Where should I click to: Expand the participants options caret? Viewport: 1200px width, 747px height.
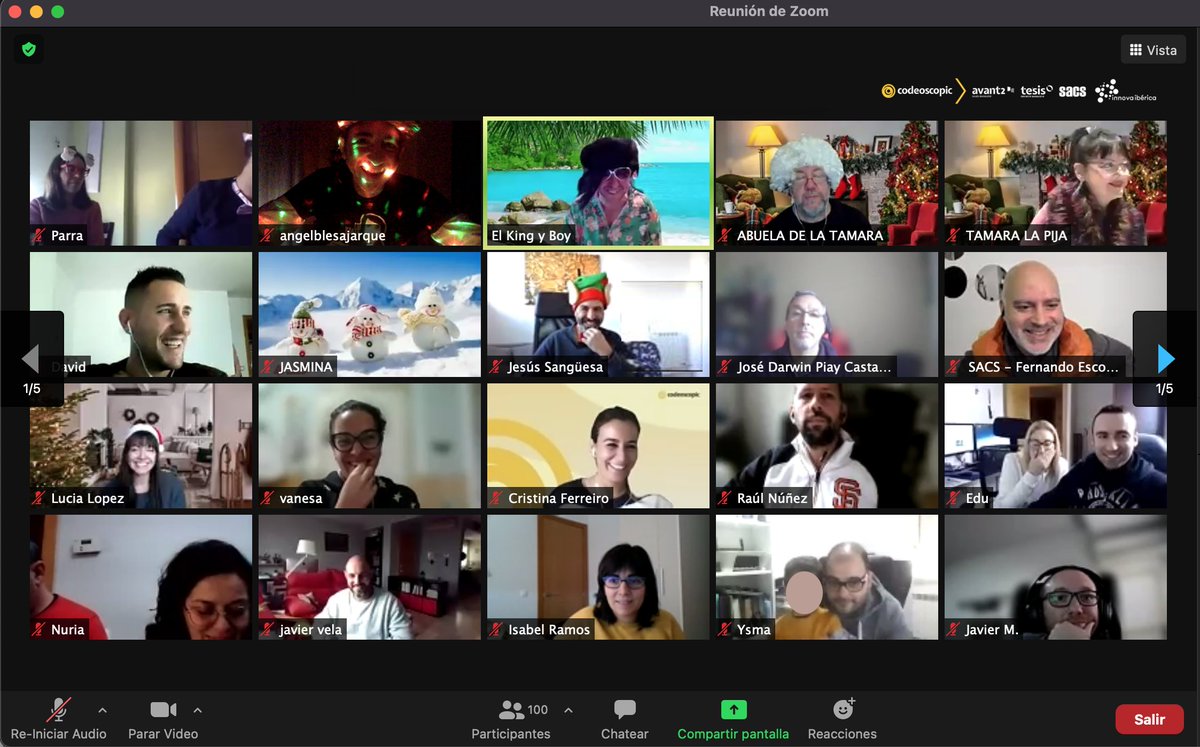pos(568,711)
